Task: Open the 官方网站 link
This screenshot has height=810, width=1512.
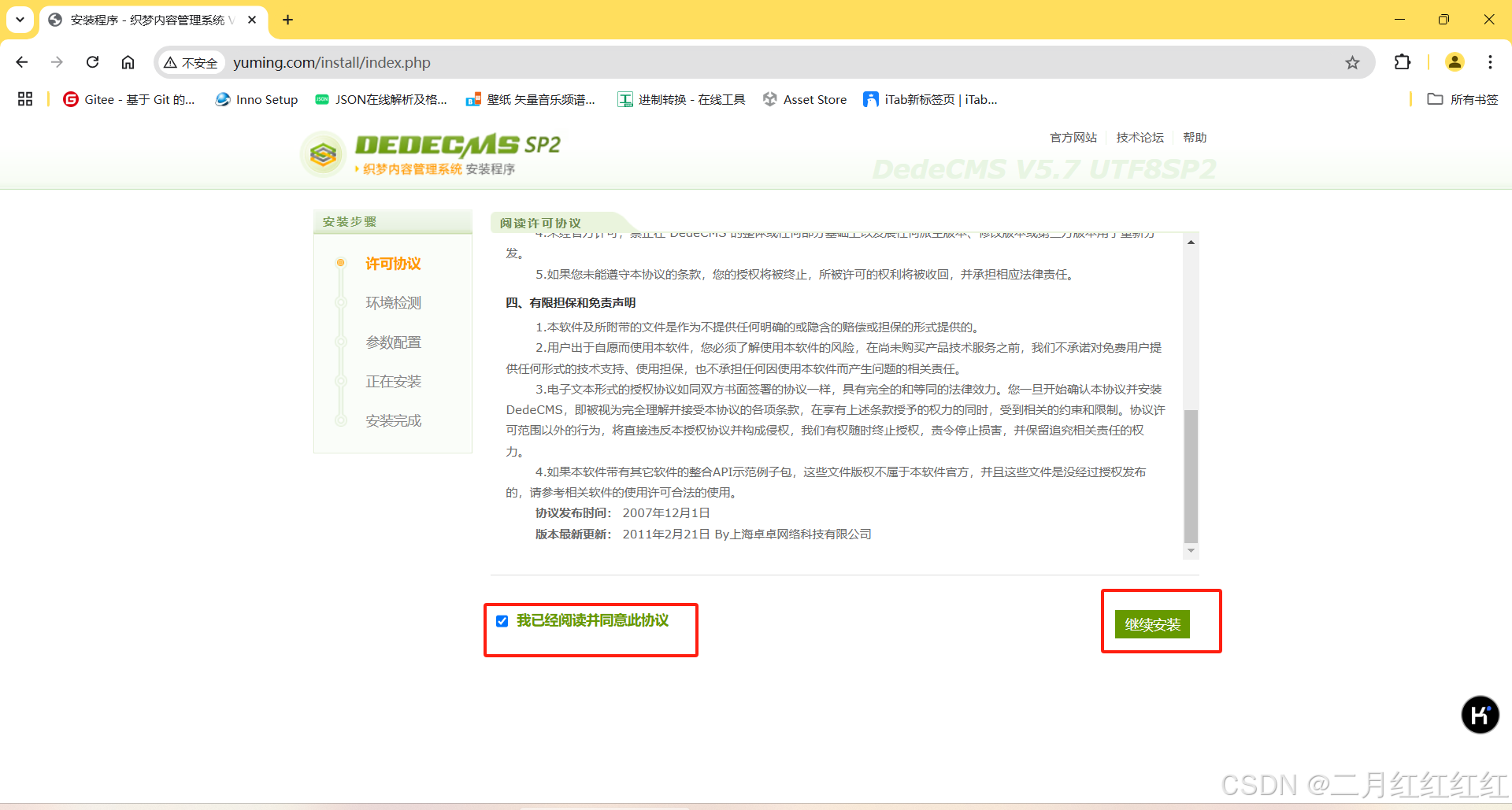Action: (x=1073, y=137)
